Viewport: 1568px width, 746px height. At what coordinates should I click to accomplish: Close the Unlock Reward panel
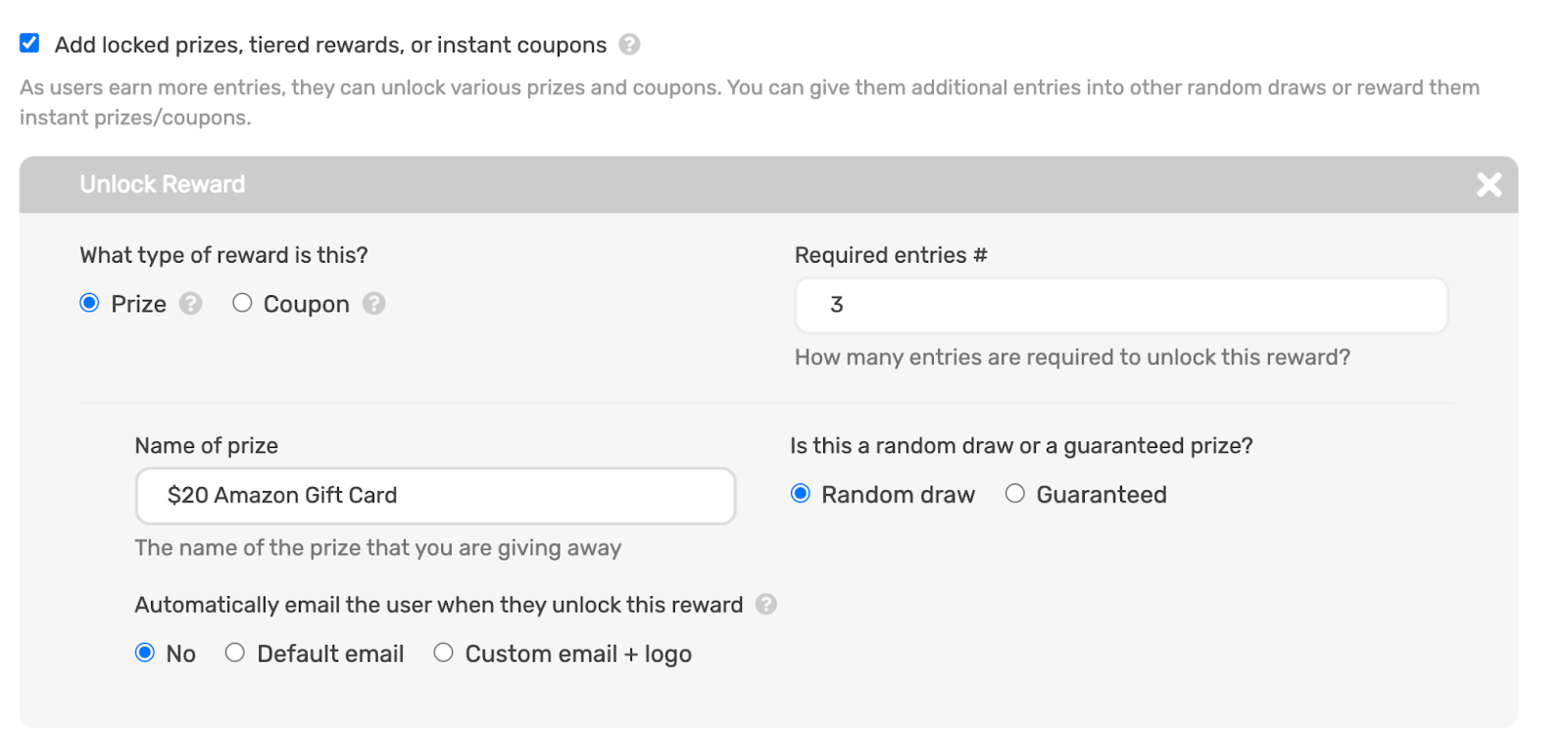coord(1489,184)
